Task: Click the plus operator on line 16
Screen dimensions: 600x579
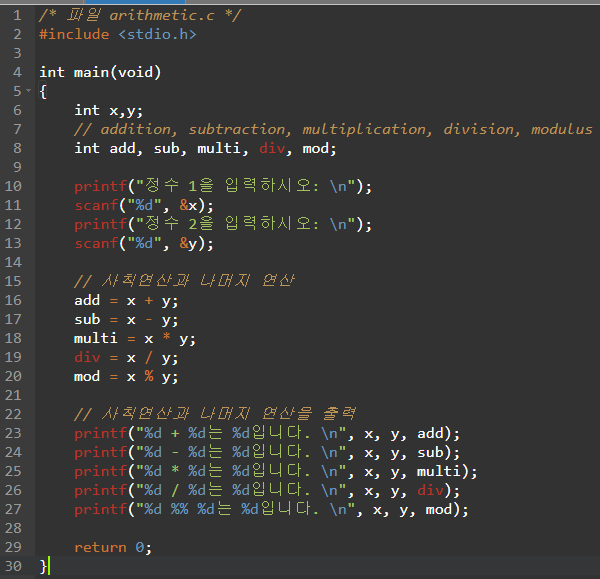Action: [x=149, y=301]
